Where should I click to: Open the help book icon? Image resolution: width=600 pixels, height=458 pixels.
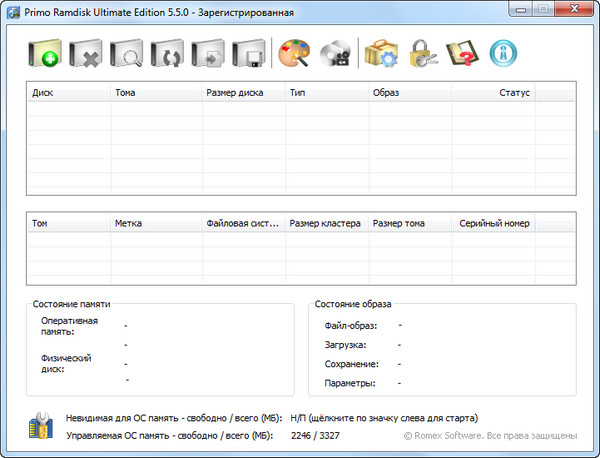point(464,53)
